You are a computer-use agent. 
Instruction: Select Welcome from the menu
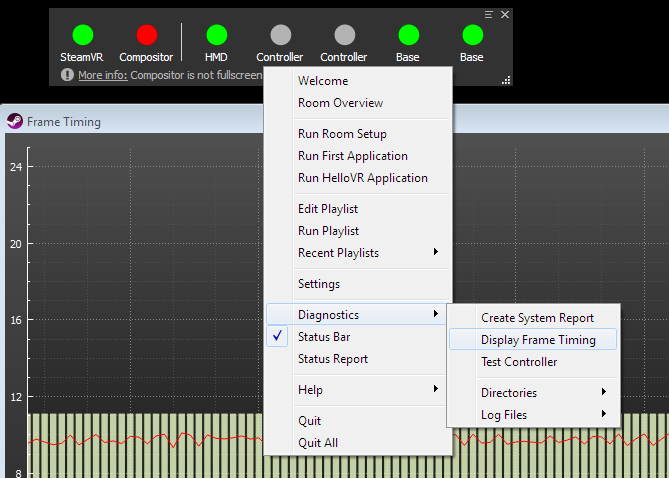click(x=358, y=81)
